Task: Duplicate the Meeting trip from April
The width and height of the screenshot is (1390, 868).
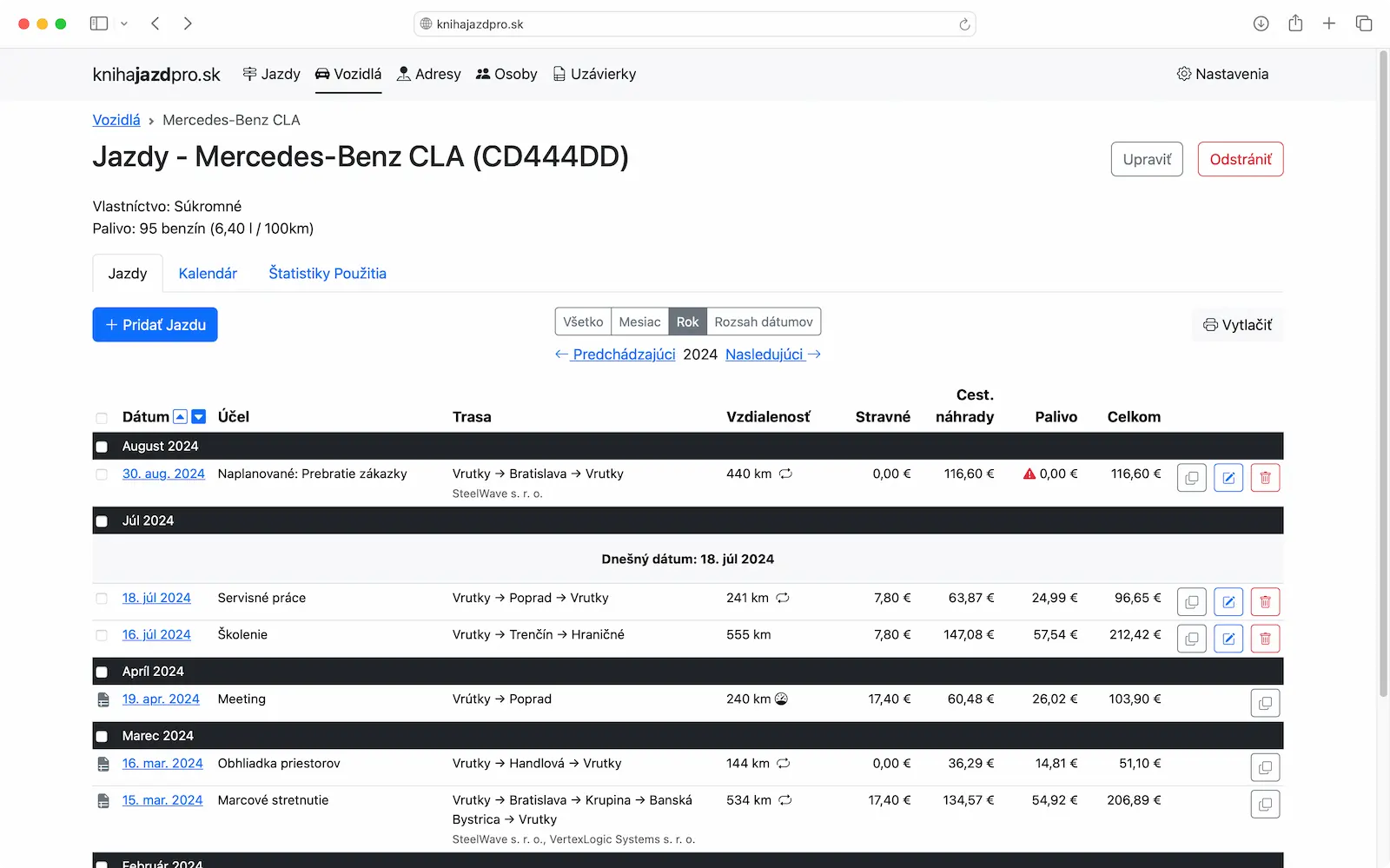Action: 1265,703
